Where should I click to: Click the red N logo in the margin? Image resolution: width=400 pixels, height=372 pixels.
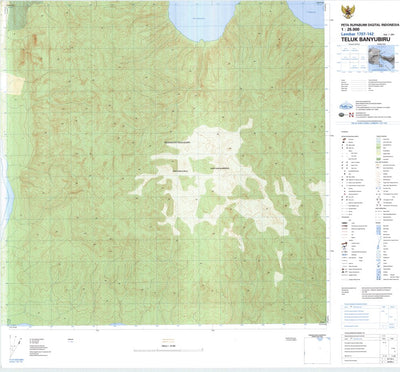pyautogui.click(x=351, y=115)
